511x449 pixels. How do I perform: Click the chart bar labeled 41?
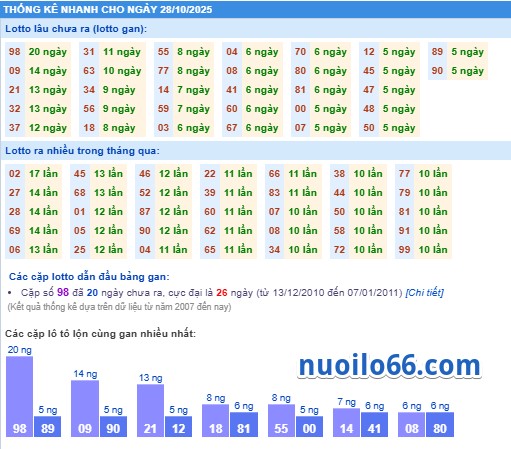pyautogui.click(x=374, y=425)
